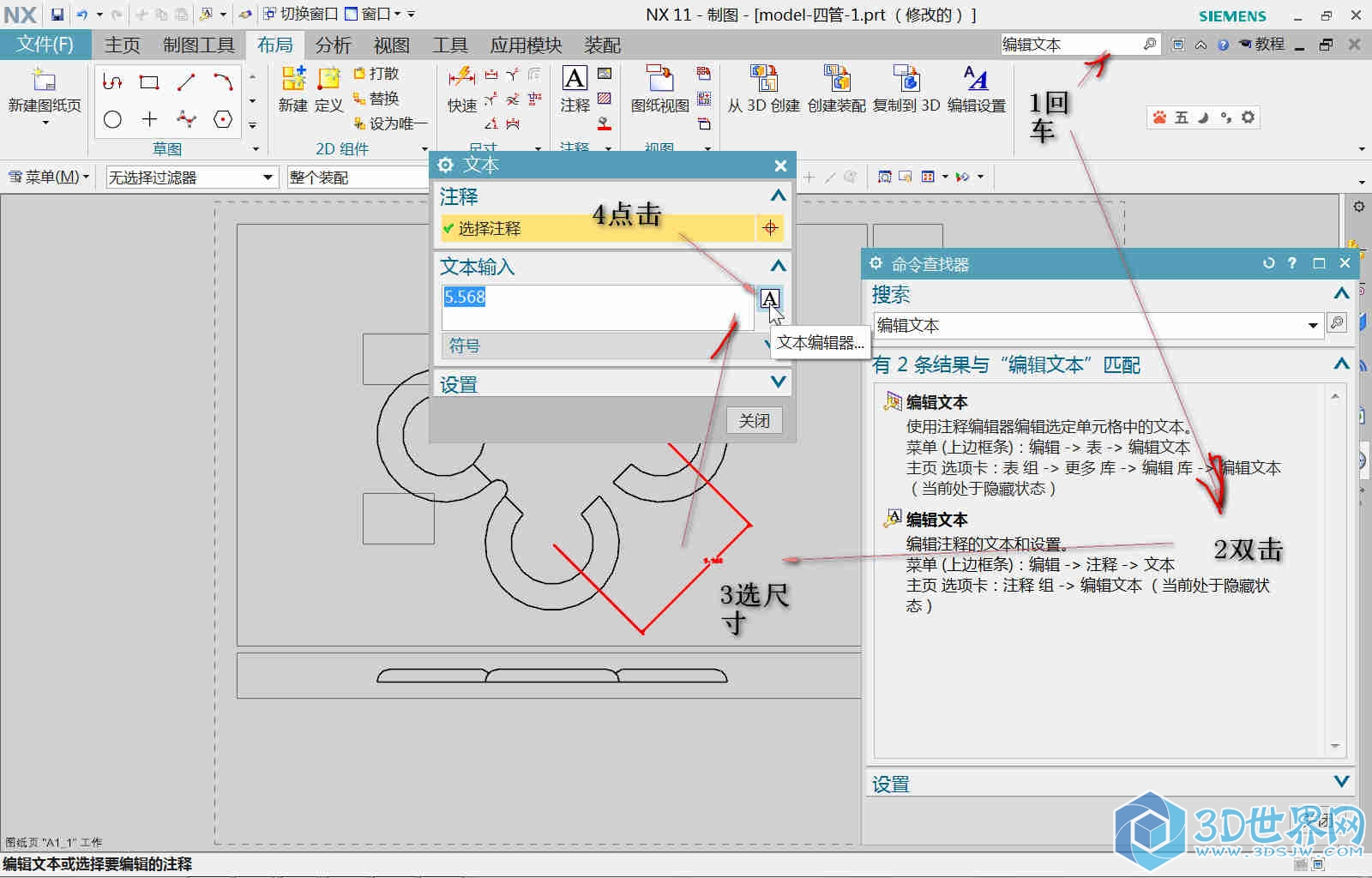Click the image annotation icon beside 注释
Viewport: 1372px width, 878px height.
pyautogui.click(x=605, y=74)
